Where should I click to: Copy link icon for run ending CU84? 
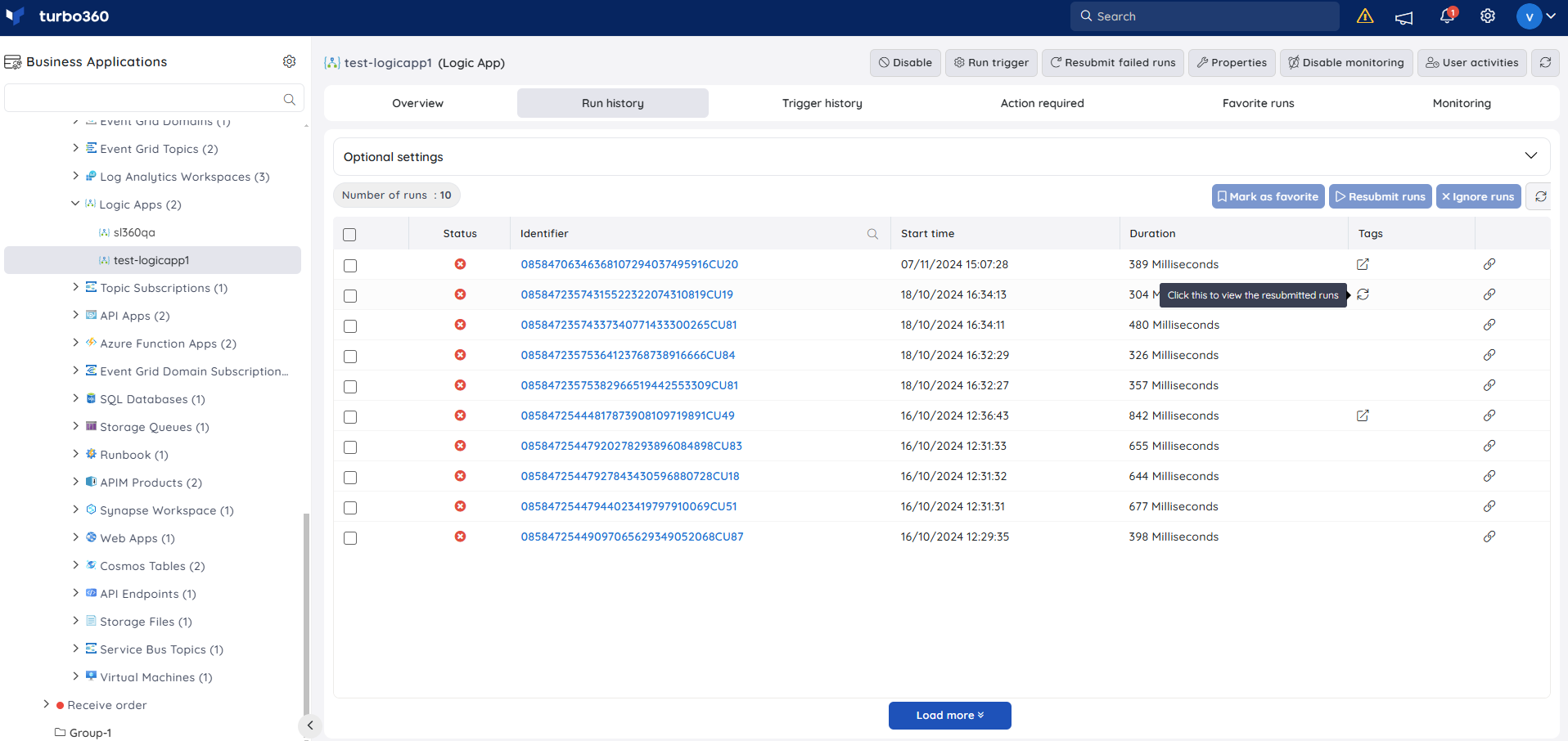click(x=1489, y=355)
